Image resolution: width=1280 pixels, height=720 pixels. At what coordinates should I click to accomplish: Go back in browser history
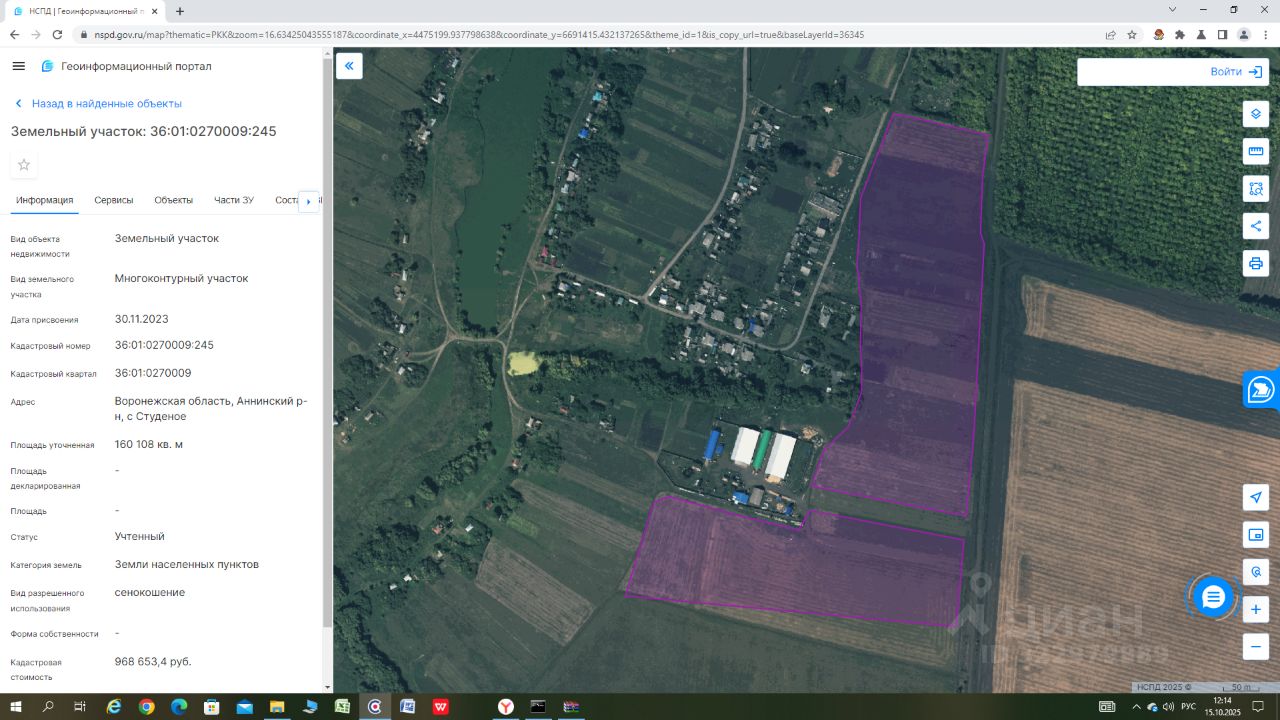point(14,34)
